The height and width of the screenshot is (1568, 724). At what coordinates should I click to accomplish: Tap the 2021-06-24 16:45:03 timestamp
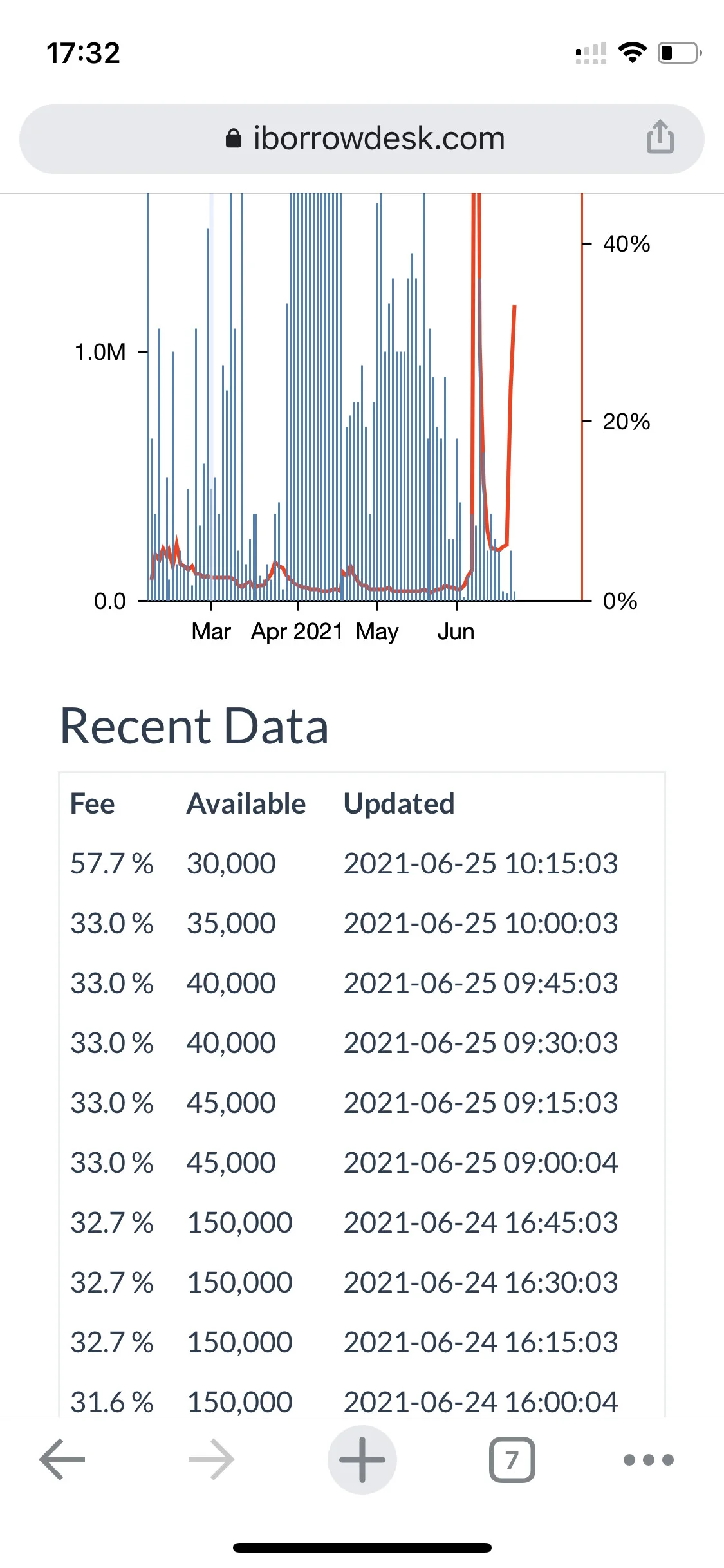(x=481, y=1222)
